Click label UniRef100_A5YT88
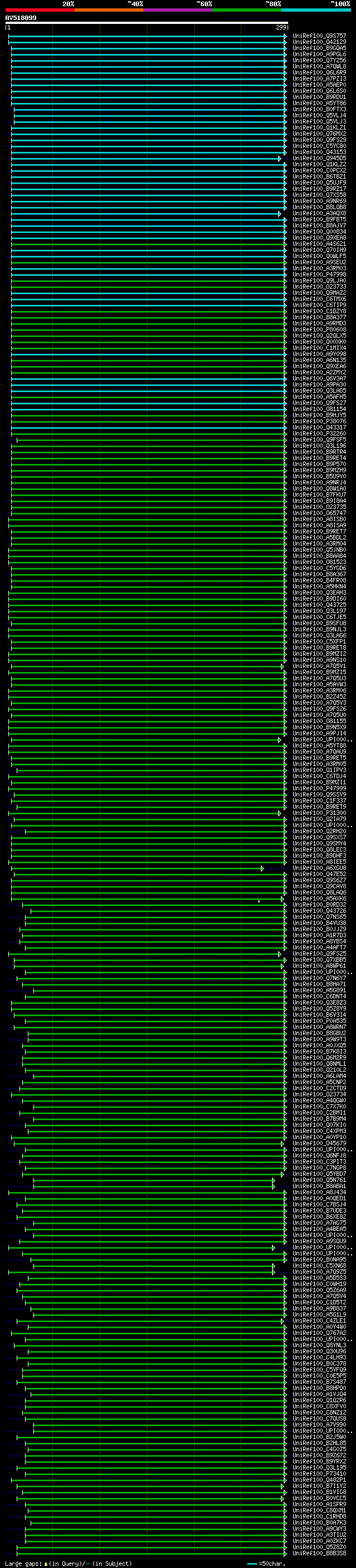This screenshot has width=356, height=1568. [319, 745]
